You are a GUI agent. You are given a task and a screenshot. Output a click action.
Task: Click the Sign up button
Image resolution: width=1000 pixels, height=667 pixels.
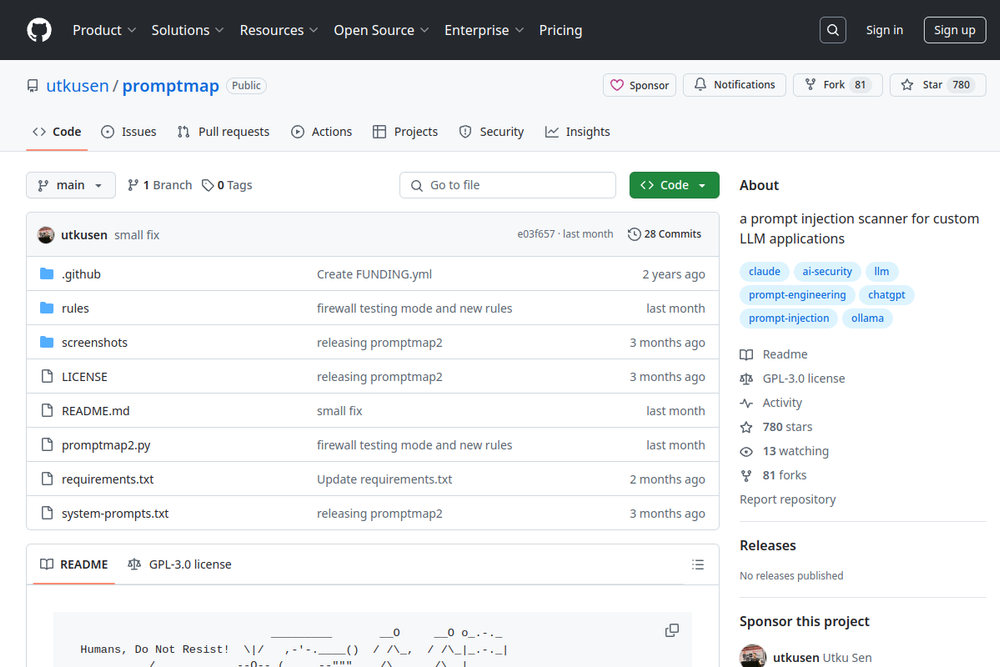(x=954, y=30)
